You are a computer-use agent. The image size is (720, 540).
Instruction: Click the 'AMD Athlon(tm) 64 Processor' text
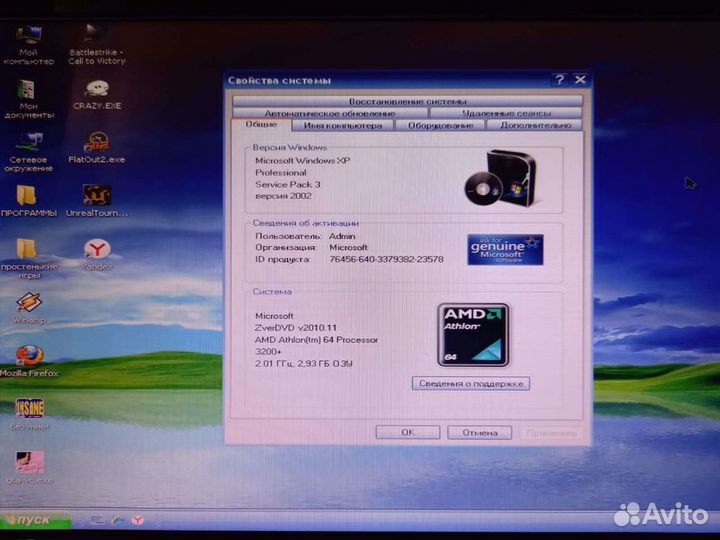coord(316,340)
